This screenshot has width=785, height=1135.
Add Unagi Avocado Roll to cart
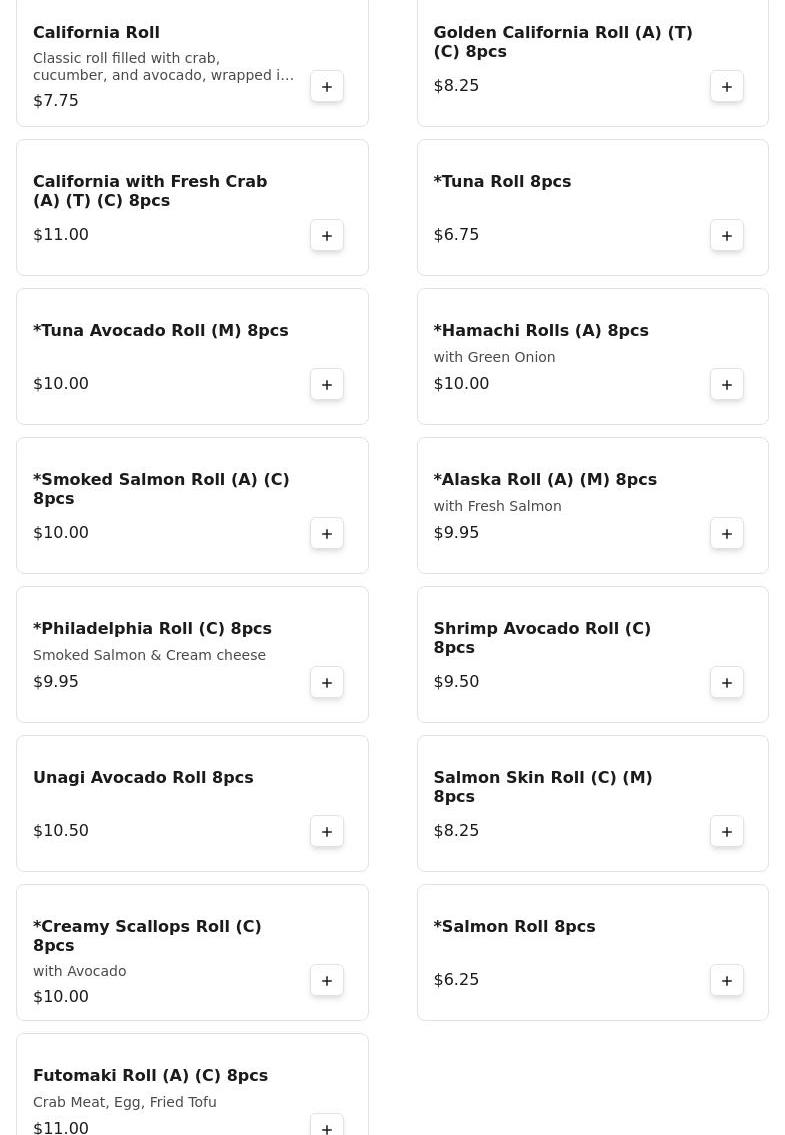click(327, 831)
